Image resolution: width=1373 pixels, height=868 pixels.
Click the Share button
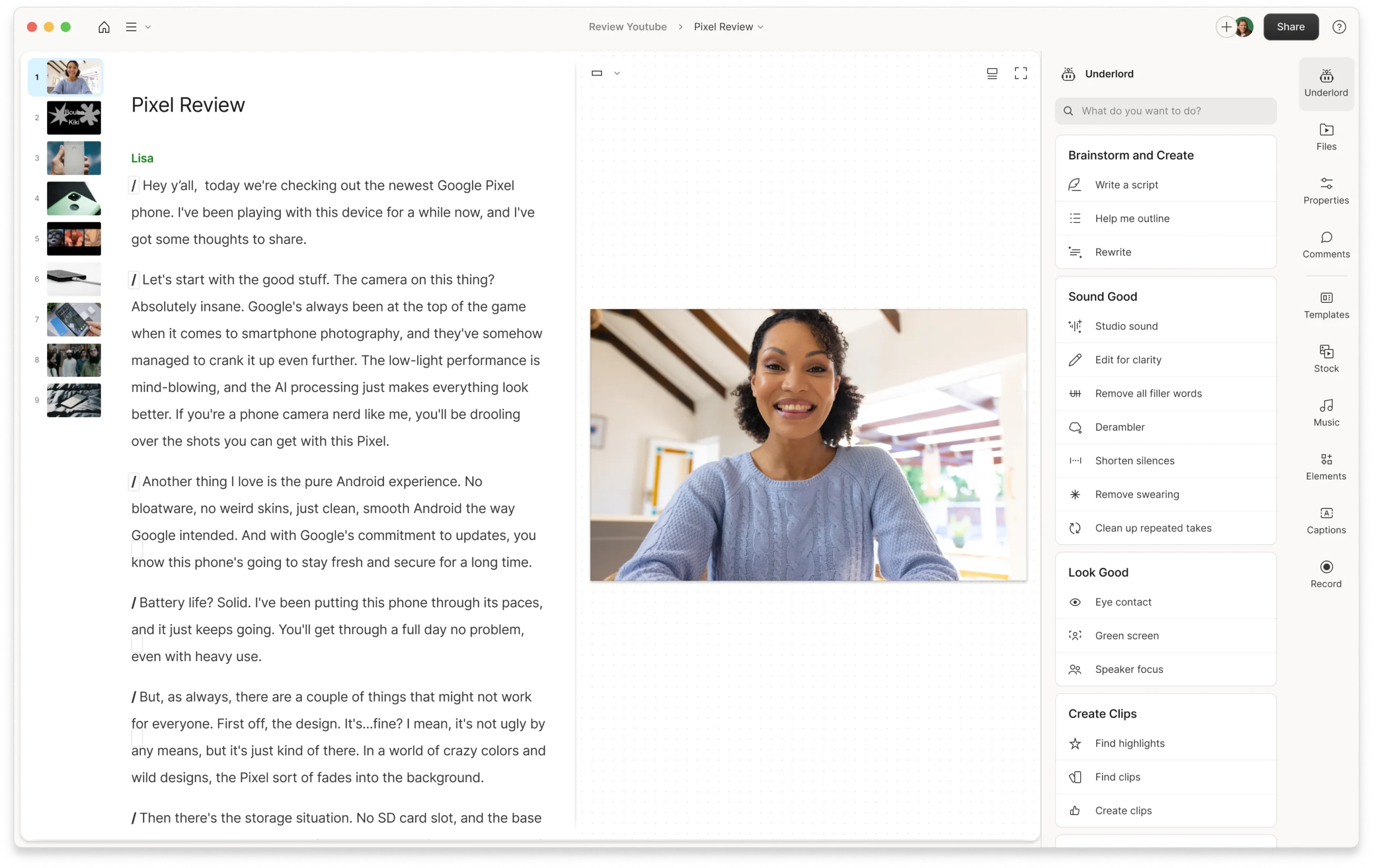coord(1290,27)
